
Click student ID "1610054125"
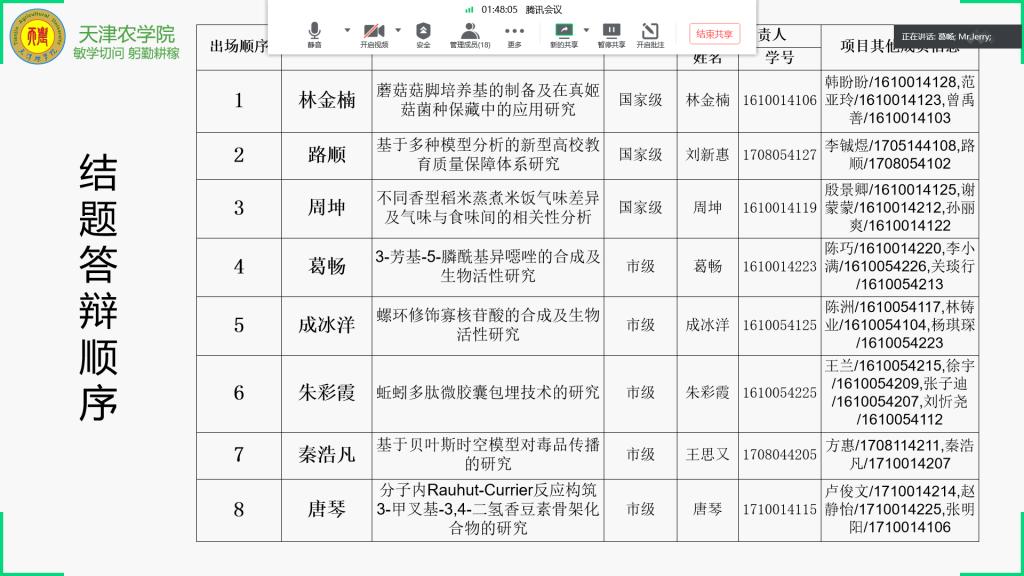(779, 326)
